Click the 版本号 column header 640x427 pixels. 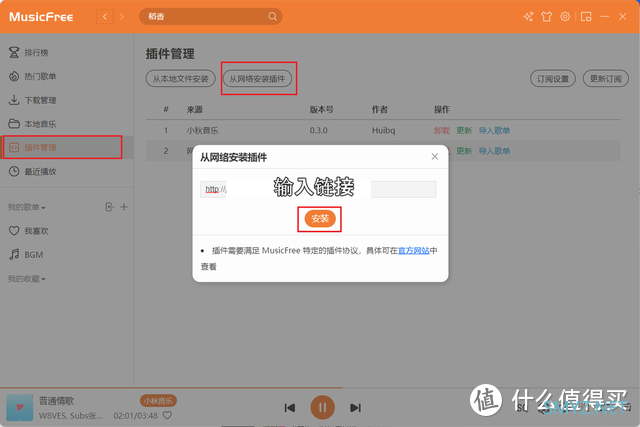pyautogui.click(x=322, y=109)
